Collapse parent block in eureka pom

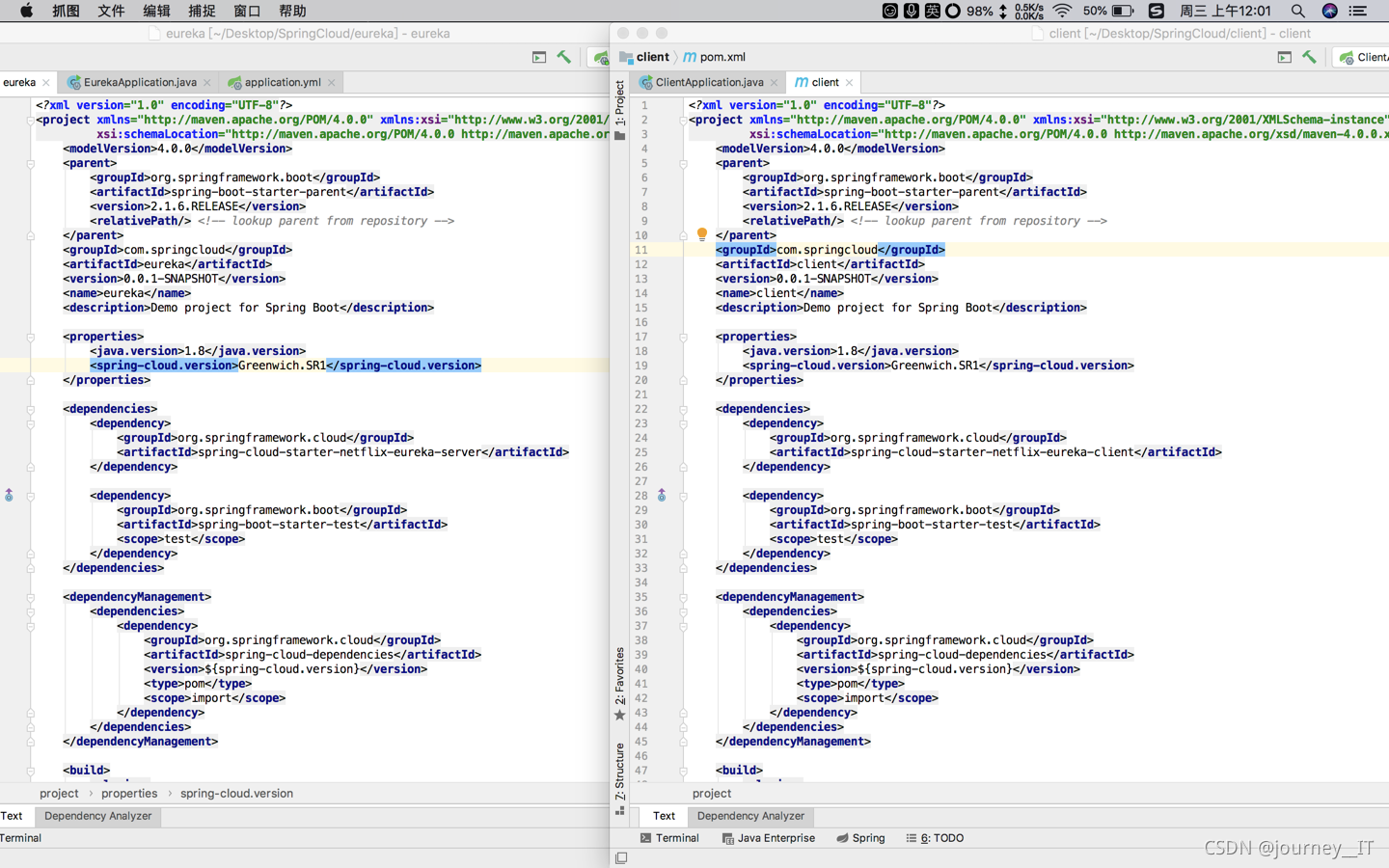point(30,164)
